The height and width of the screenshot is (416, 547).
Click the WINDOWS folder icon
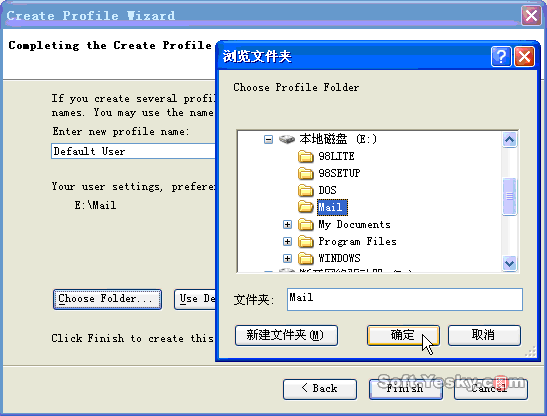tap(306, 258)
